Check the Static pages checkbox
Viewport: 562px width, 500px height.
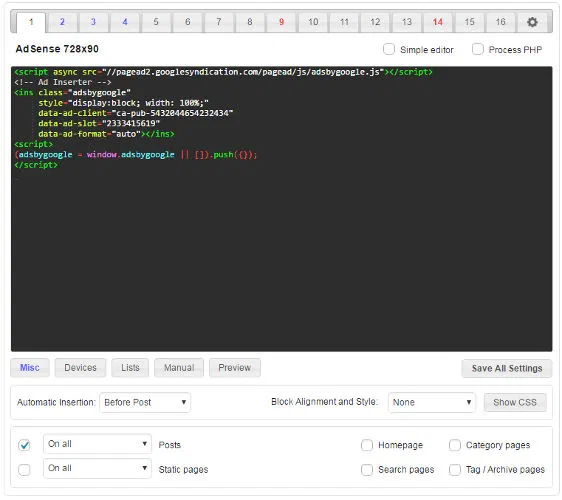tap(24, 470)
